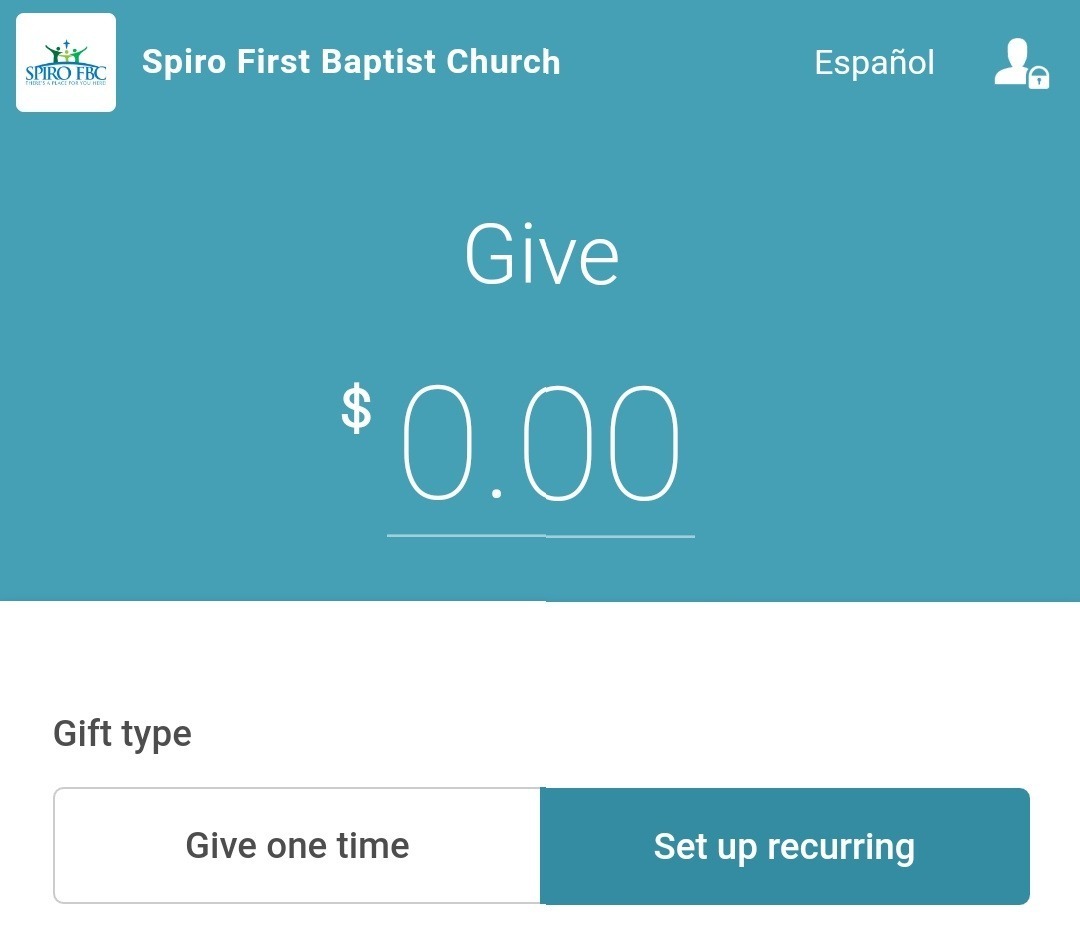Image resolution: width=1080 pixels, height=943 pixels.
Task: Click the Spiro FBC logo image
Action: coord(66,63)
